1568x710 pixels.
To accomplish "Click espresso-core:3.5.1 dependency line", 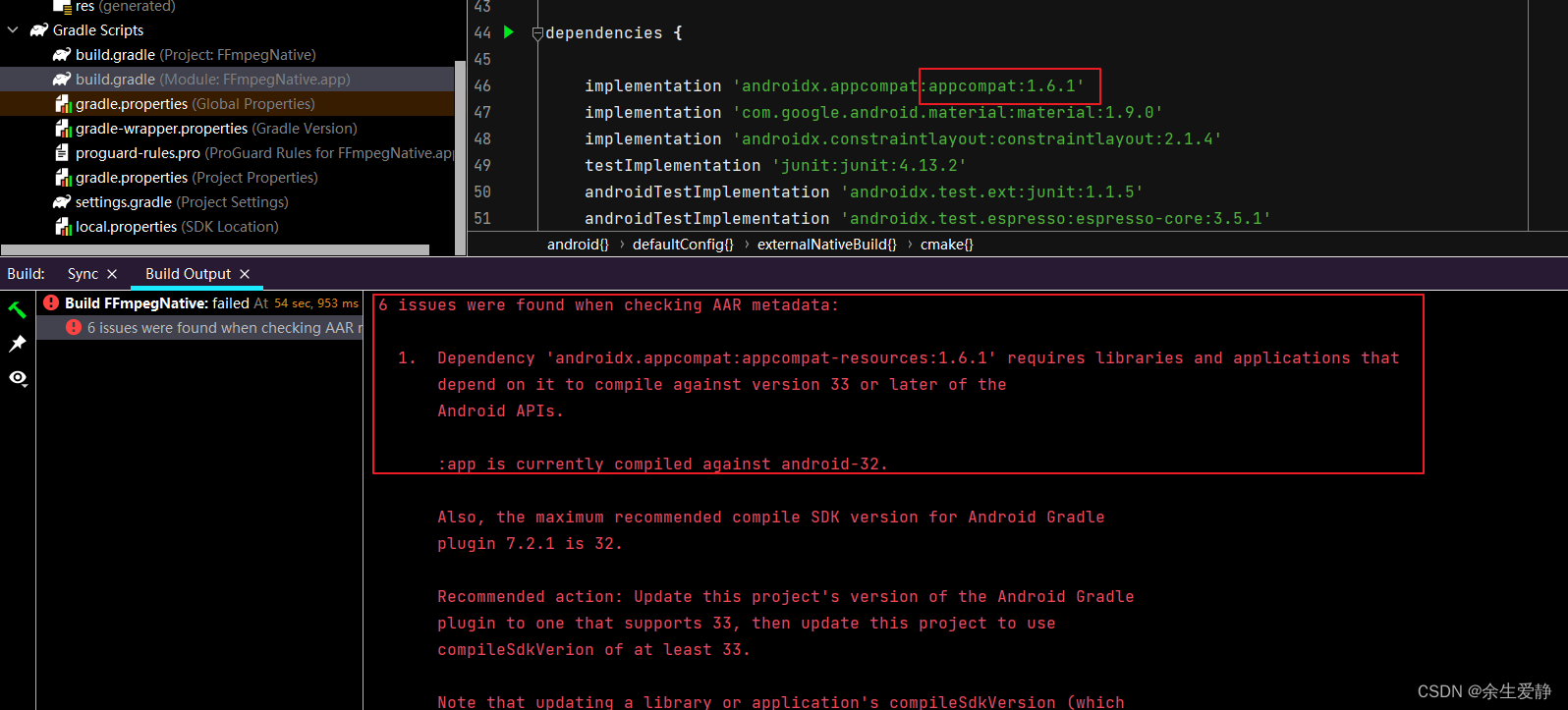I will pyautogui.click(x=927, y=219).
